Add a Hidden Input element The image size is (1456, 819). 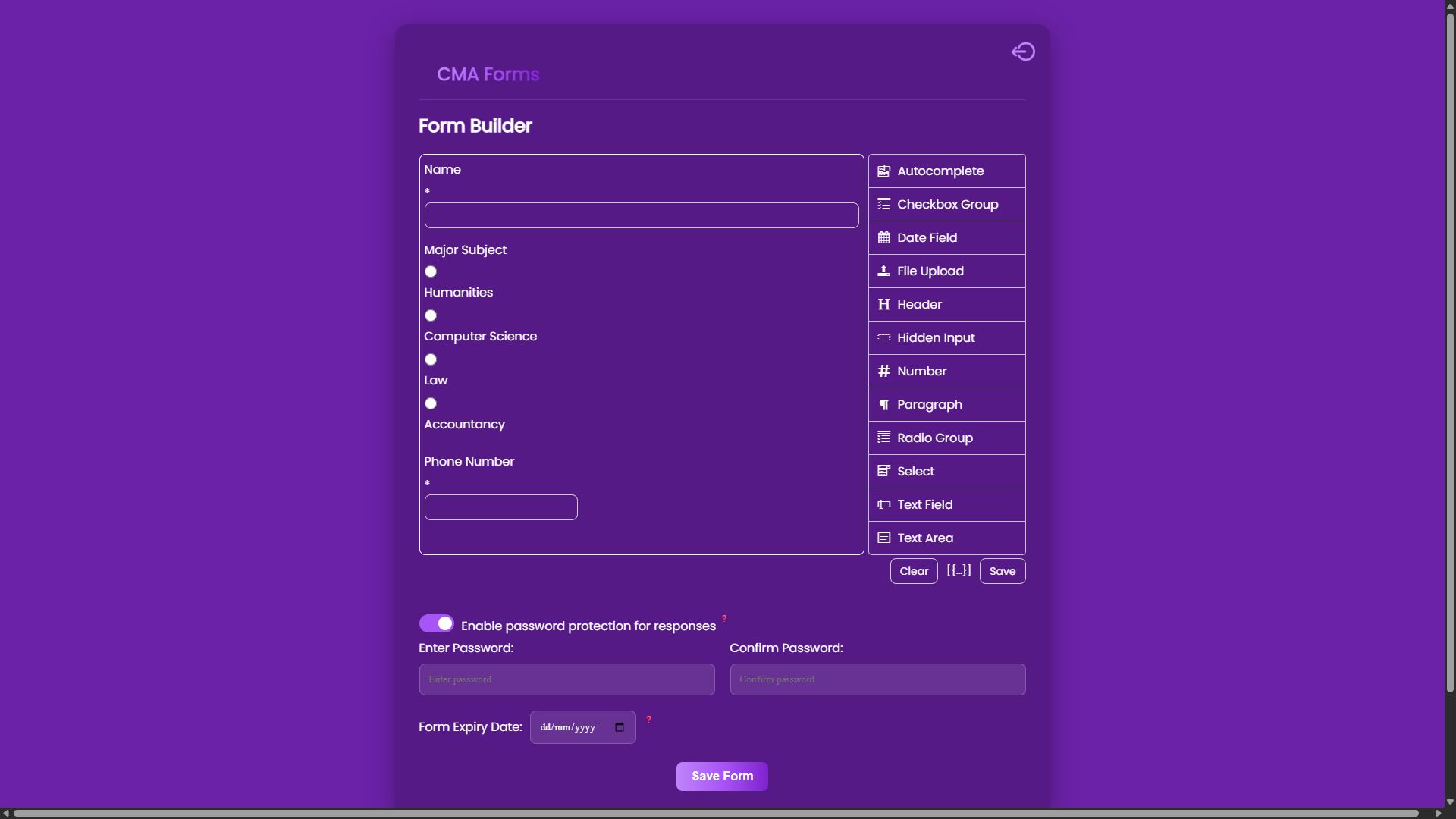(x=946, y=337)
